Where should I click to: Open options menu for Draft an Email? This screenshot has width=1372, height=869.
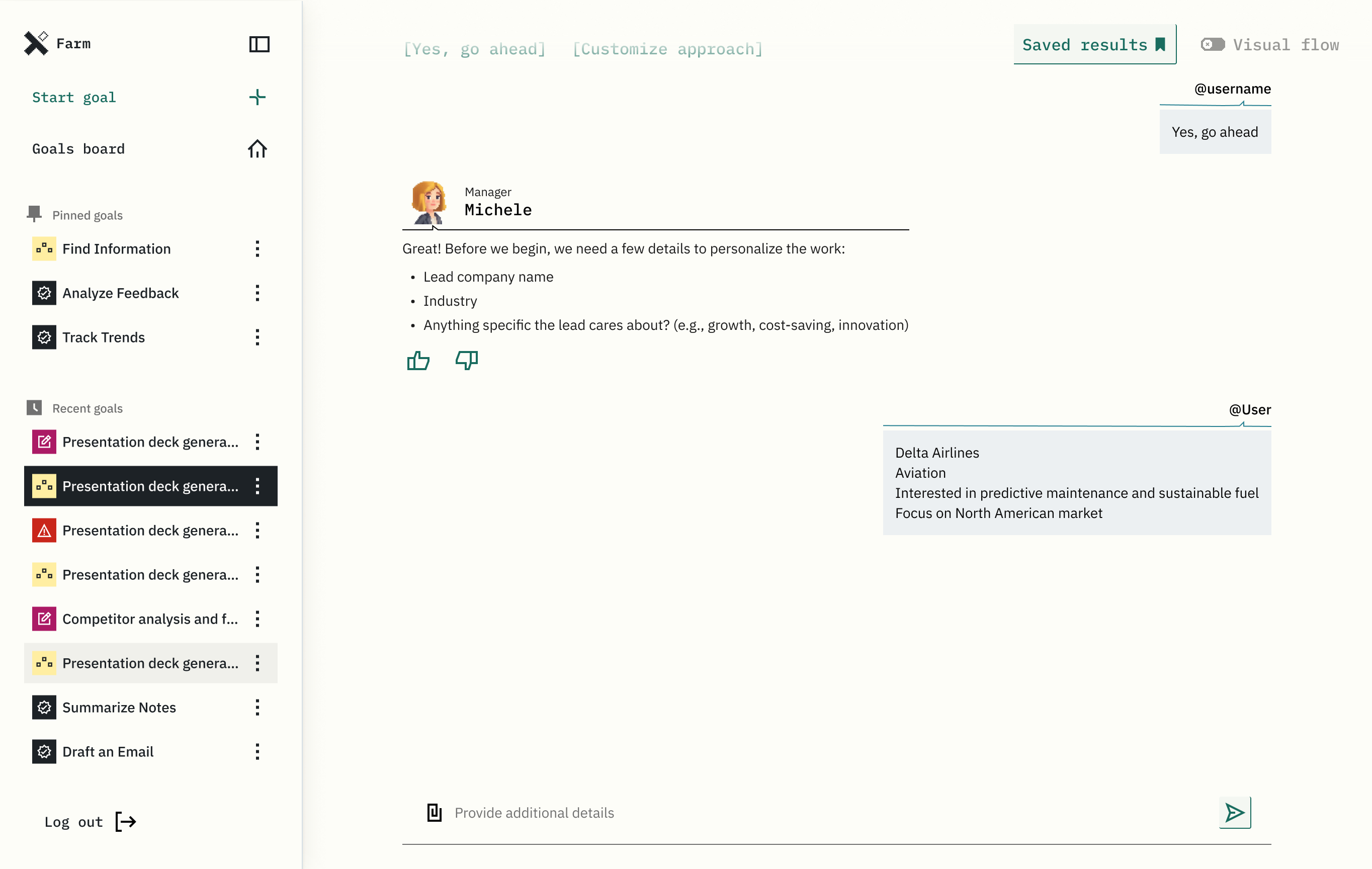[x=258, y=752]
